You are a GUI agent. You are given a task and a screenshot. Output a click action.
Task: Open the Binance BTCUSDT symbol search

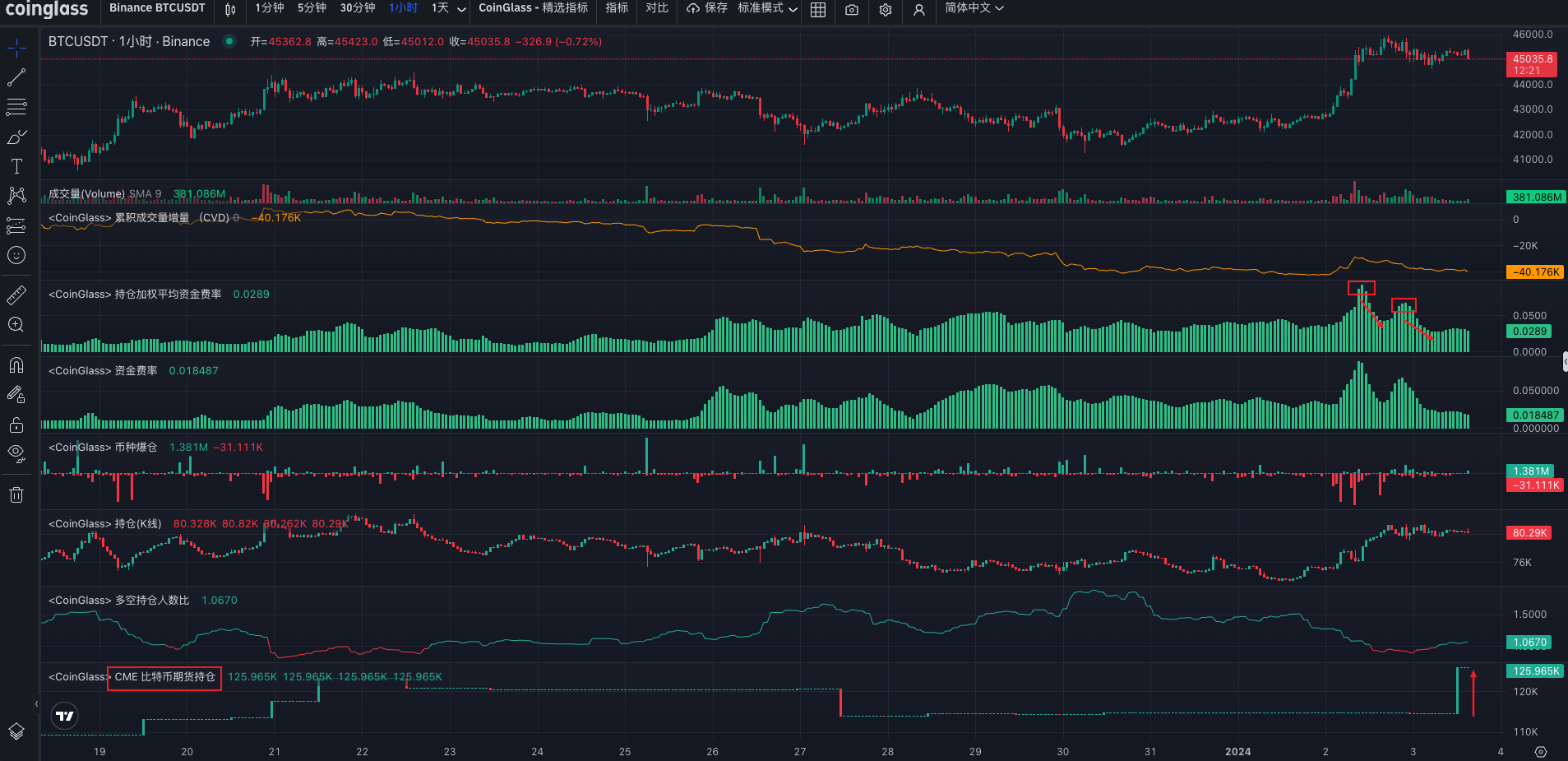coord(157,7)
